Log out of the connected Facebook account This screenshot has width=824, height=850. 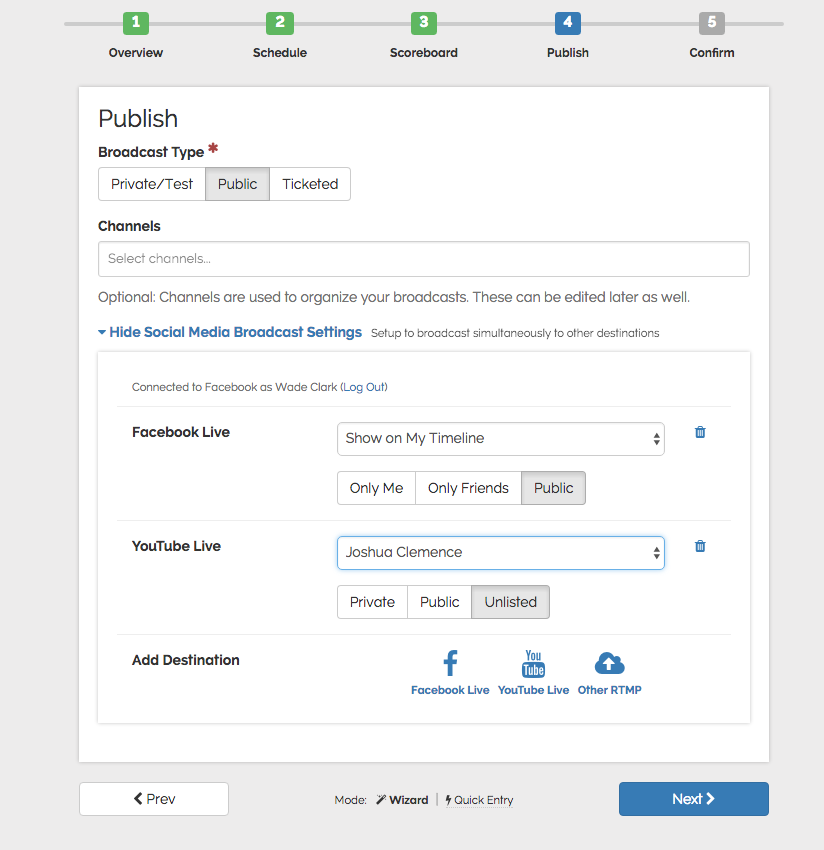(364, 387)
